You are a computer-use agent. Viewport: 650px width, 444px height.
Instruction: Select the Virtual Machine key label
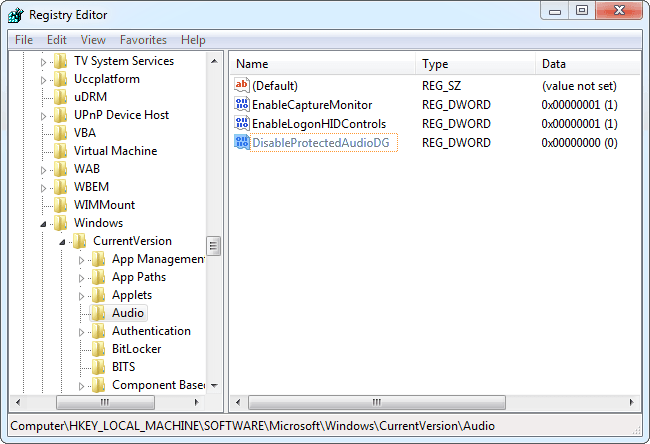(x=115, y=151)
